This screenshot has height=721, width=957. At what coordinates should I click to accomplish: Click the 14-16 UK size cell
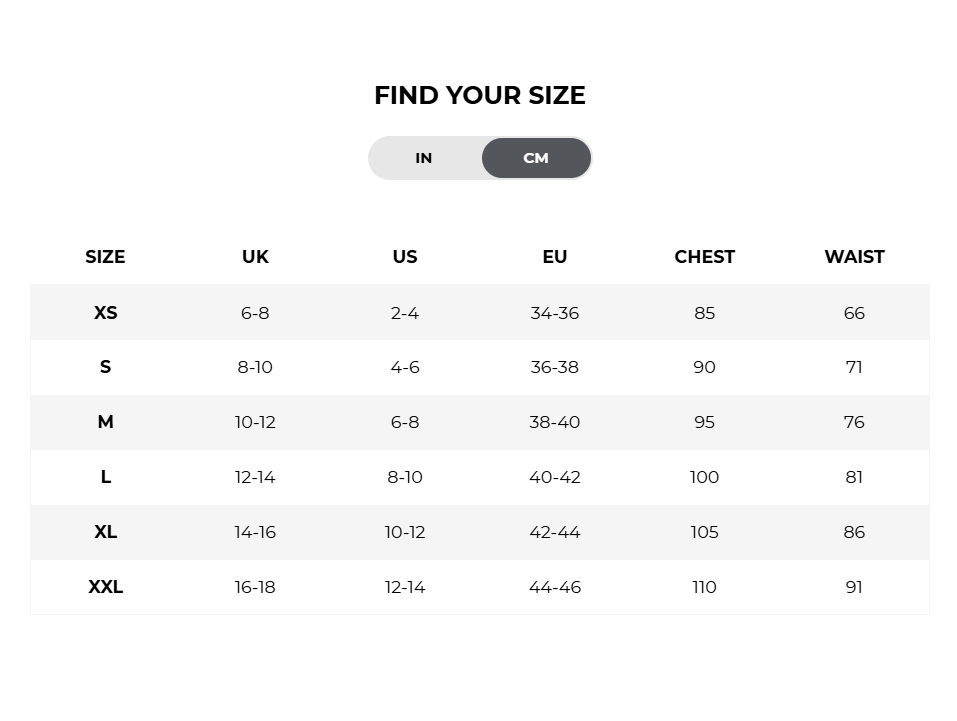(255, 532)
